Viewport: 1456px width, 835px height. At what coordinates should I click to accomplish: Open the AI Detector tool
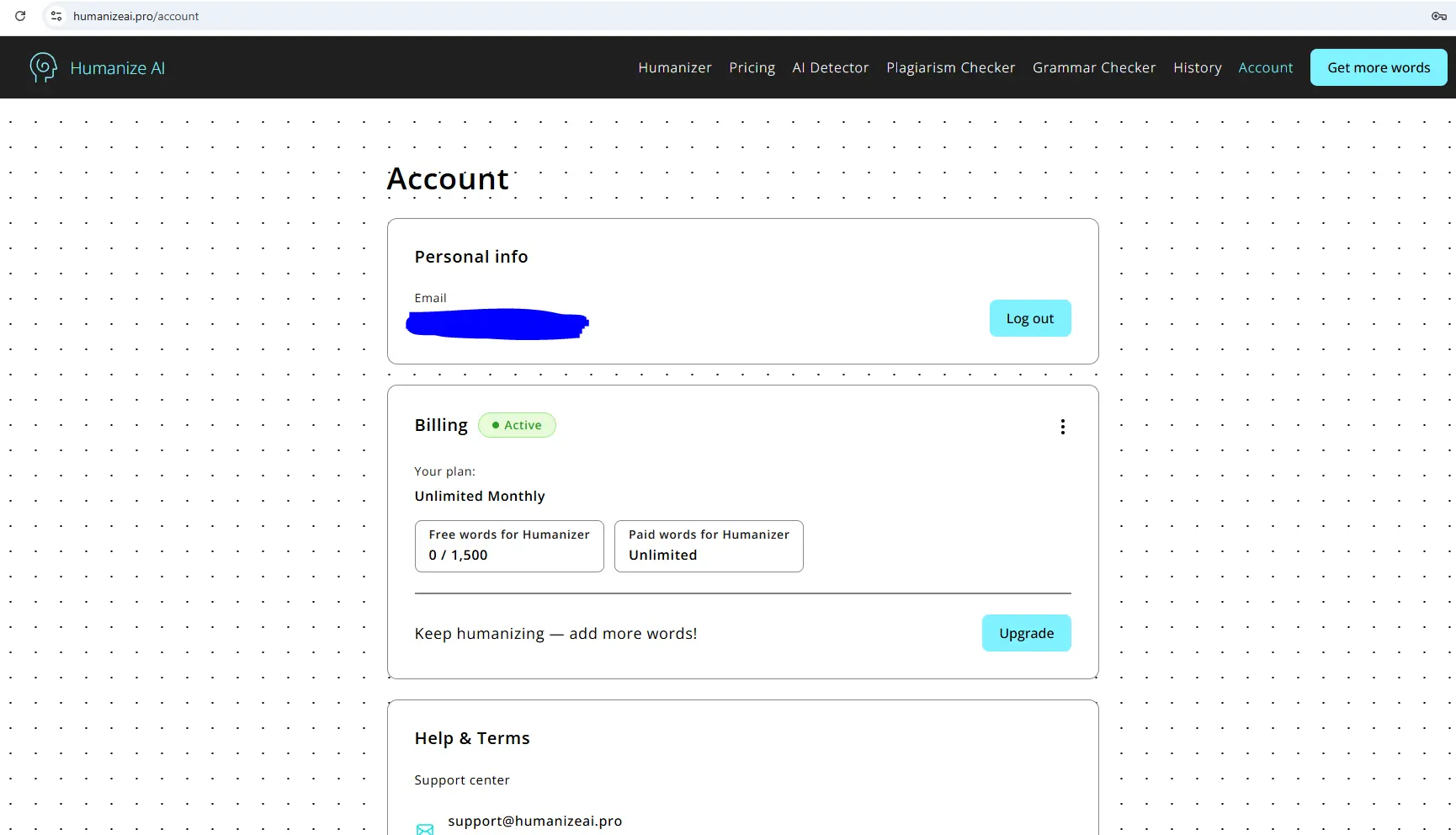click(x=830, y=67)
